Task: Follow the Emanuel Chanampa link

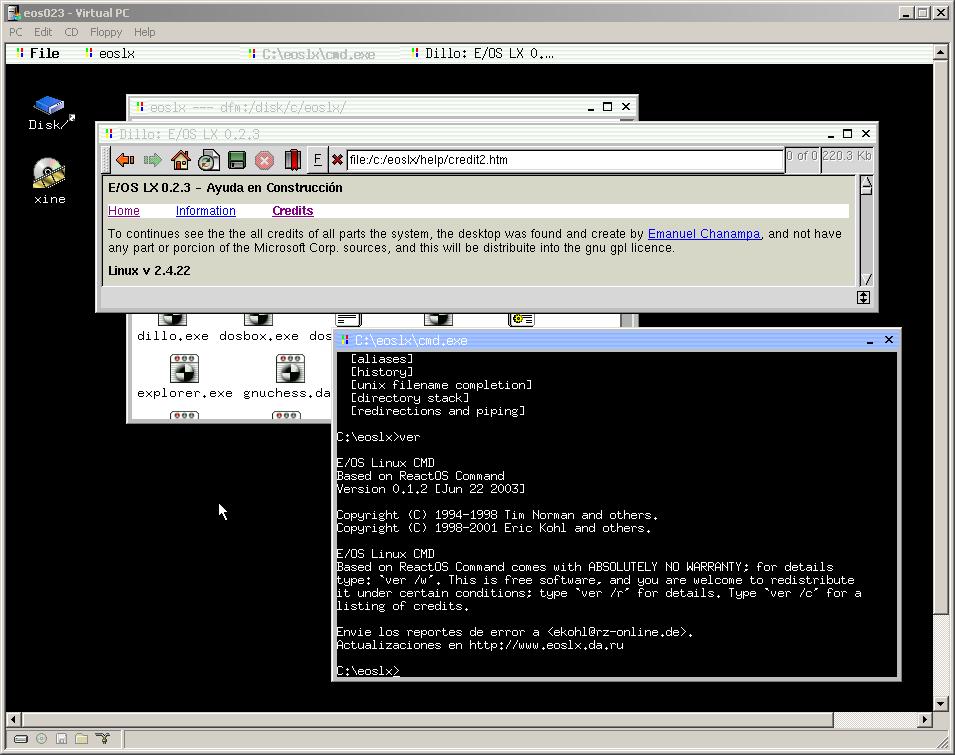Action: tap(703, 234)
